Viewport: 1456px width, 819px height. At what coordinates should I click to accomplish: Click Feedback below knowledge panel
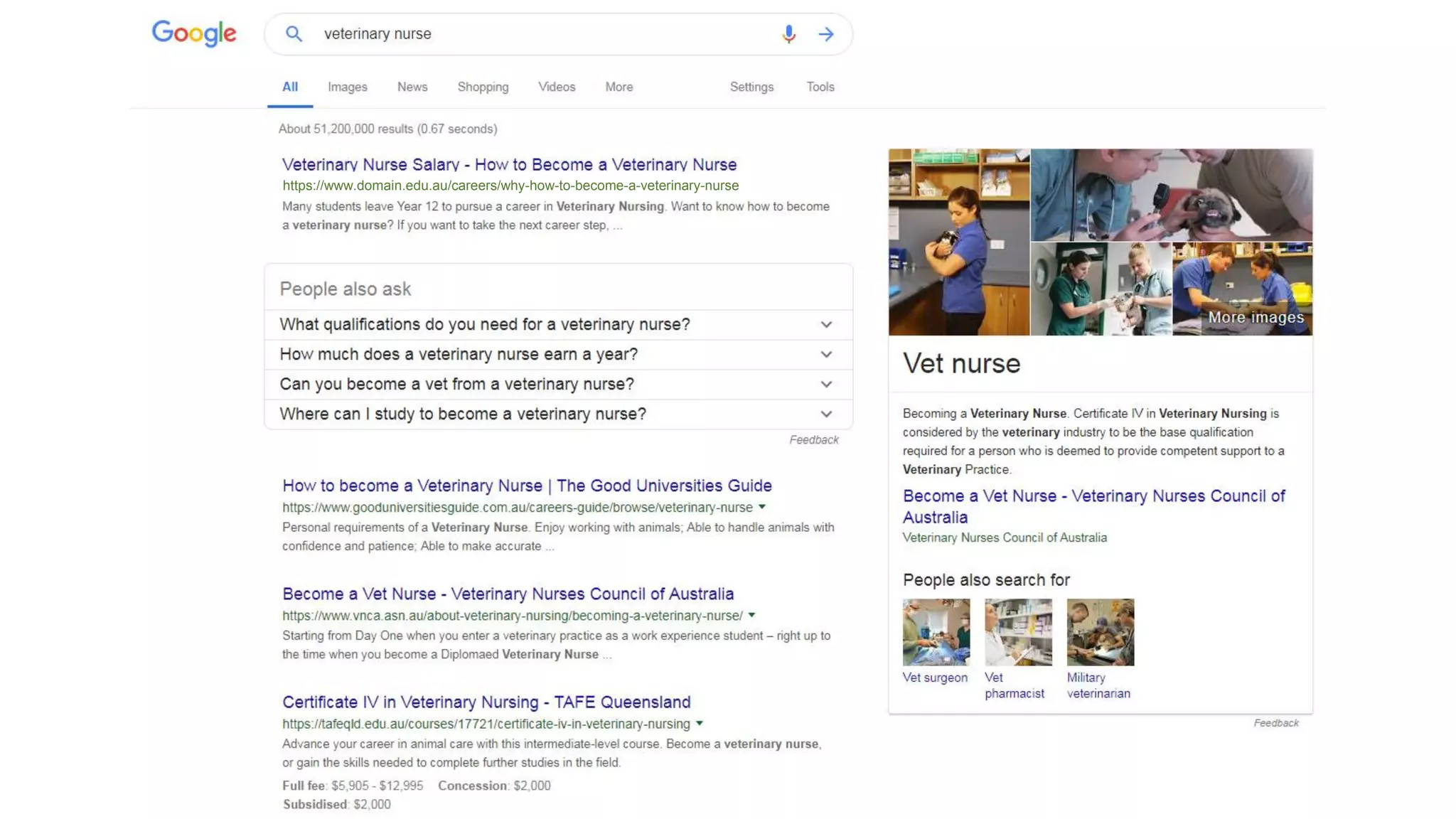pos(1276,723)
